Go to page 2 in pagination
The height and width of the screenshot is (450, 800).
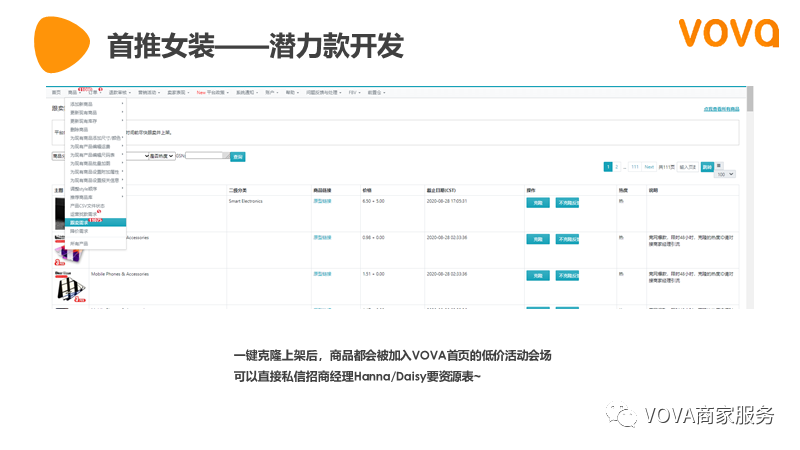[618, 166]
